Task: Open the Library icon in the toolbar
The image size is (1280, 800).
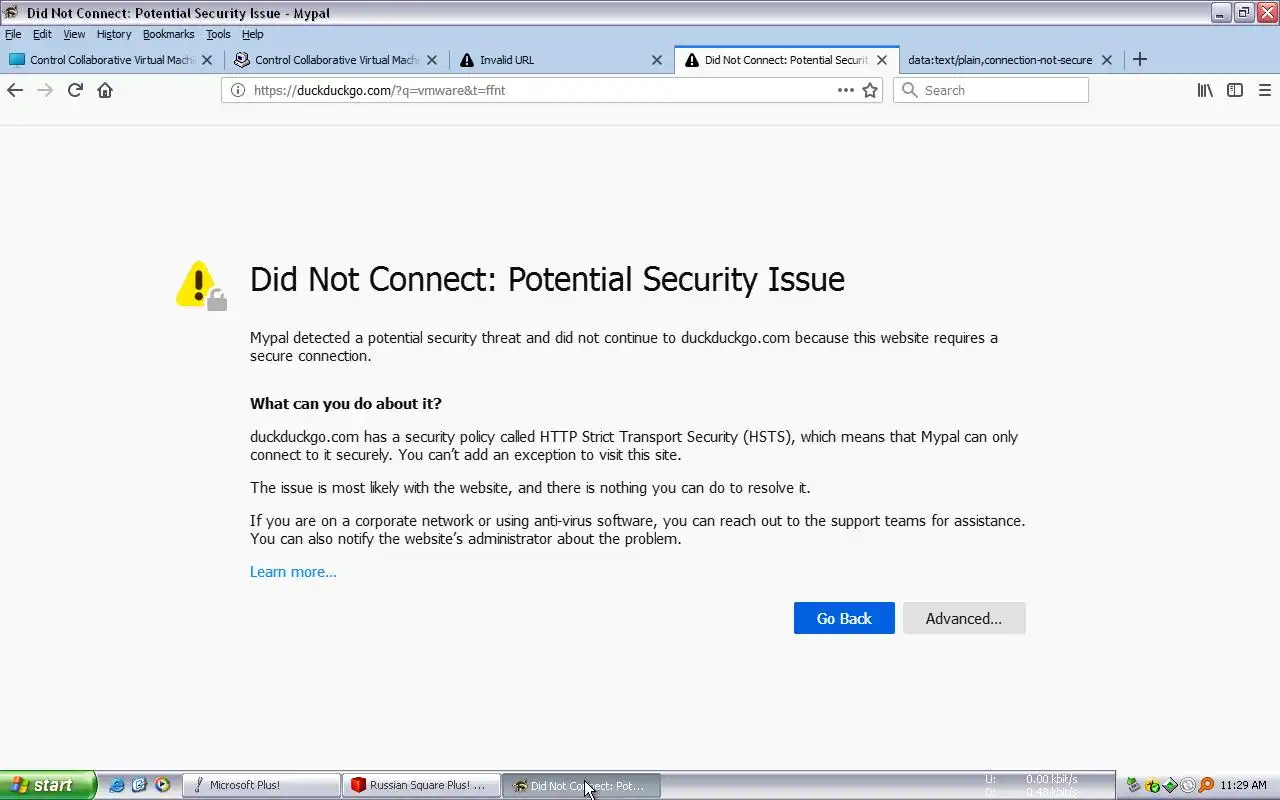Action: (x=1205, y=90)
